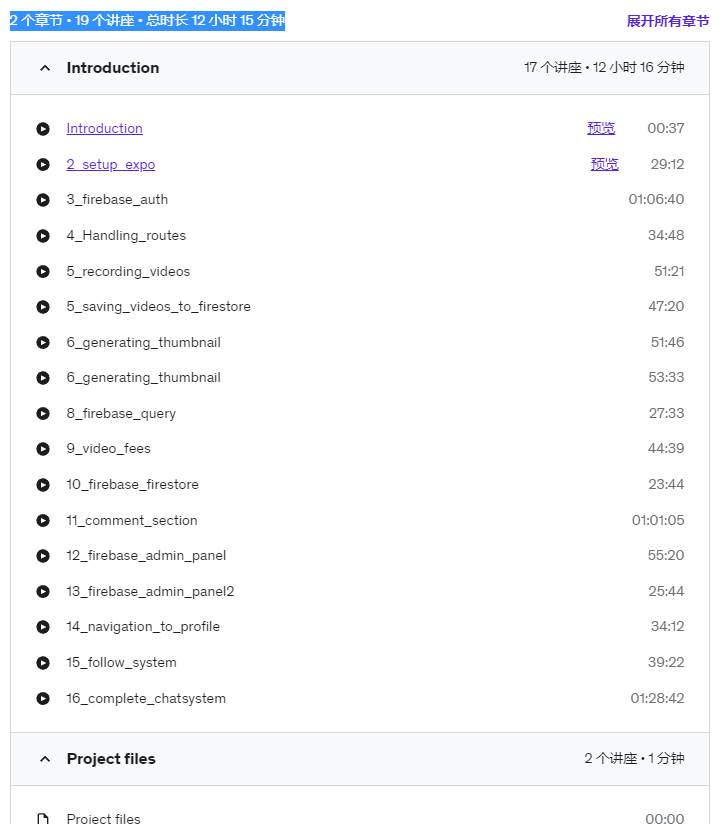Click the Project files section header title
721x824 pixels.
(x=111, y=759)
